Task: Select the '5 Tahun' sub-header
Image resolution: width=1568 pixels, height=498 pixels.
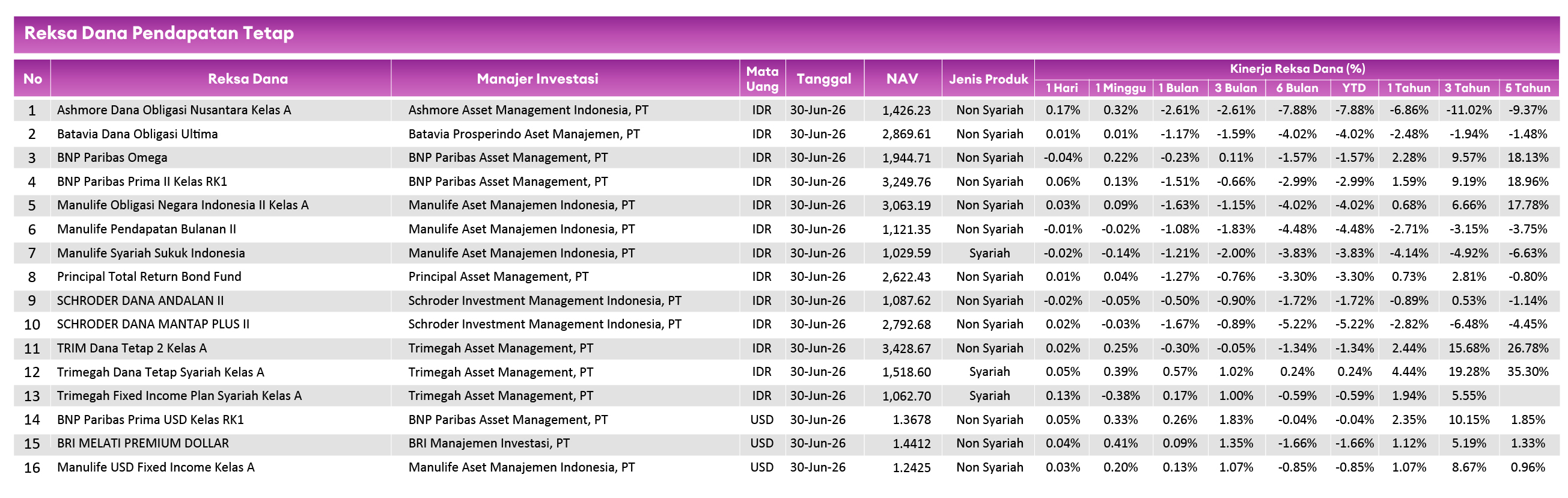Action: point(1527,88)
